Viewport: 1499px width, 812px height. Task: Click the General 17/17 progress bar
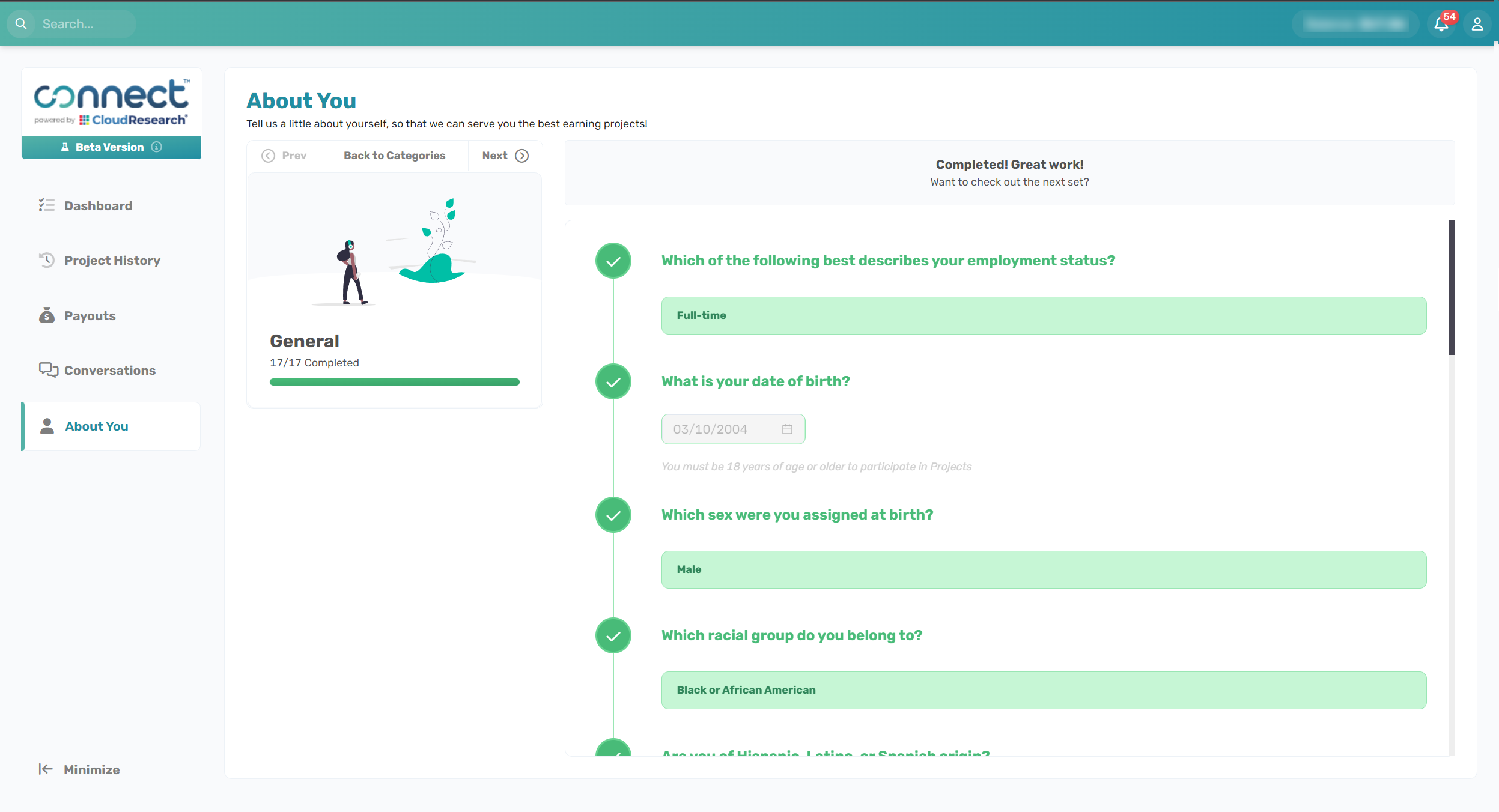coord(394,382)
